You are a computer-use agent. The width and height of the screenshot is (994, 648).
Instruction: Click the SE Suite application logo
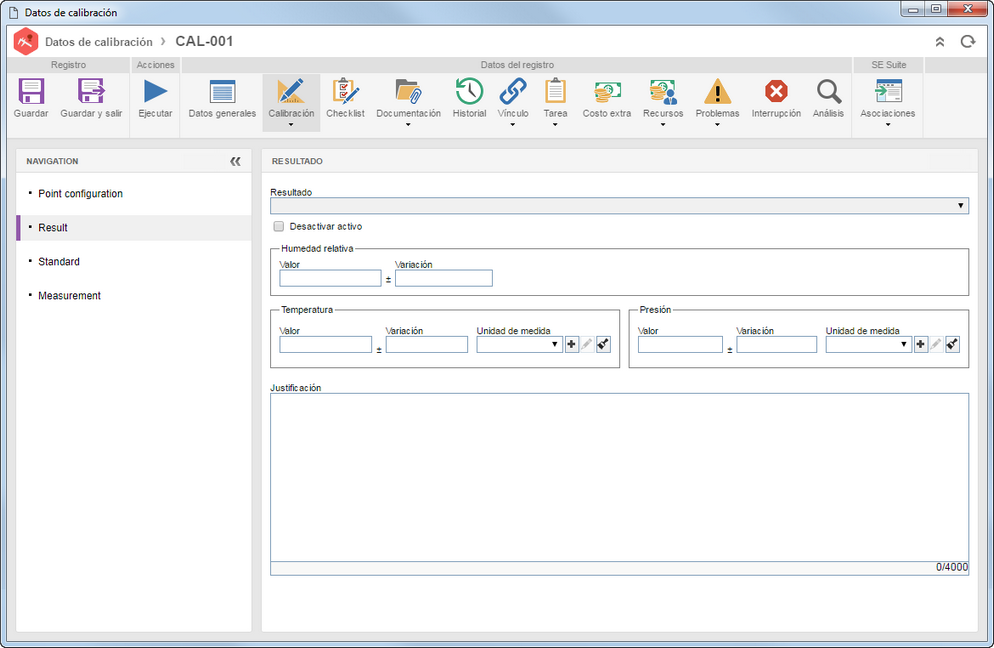(26, 42)
